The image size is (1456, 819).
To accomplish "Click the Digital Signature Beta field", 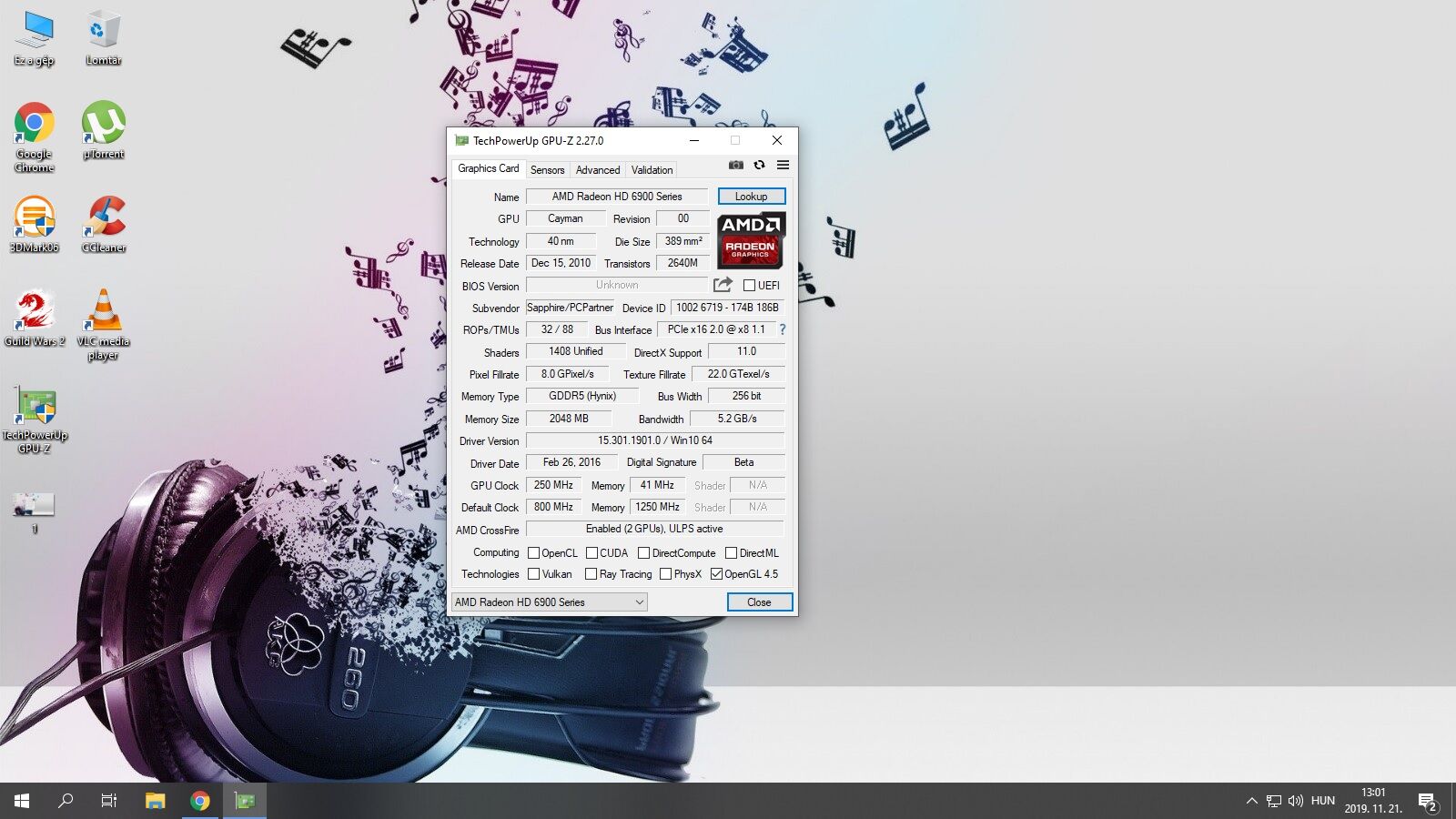I will (743, 462).
